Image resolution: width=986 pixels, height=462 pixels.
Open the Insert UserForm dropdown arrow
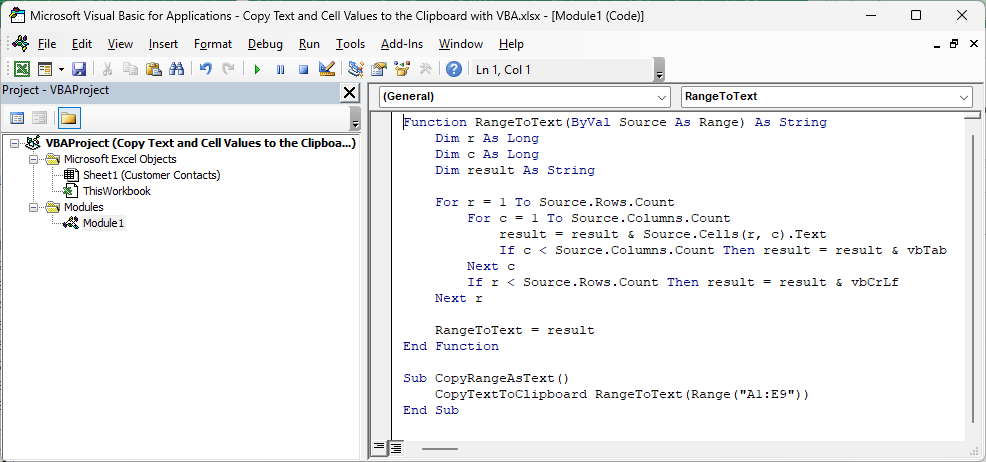tap(61, 69)
